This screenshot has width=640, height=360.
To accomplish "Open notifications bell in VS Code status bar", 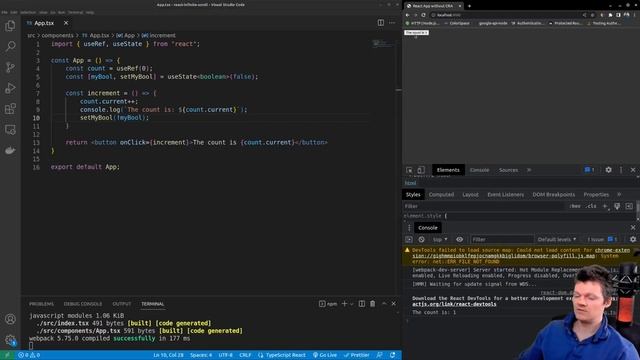I will (392, 355).
